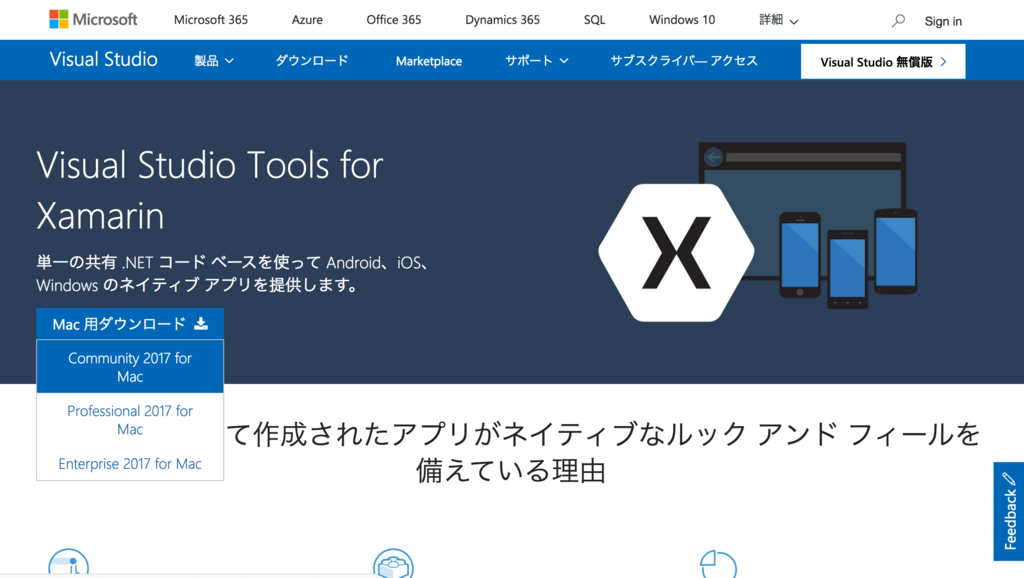This screenshot has height=578, width=1024.
Task: Click the Feedback pencil icon
Action: pos(1009,479)
